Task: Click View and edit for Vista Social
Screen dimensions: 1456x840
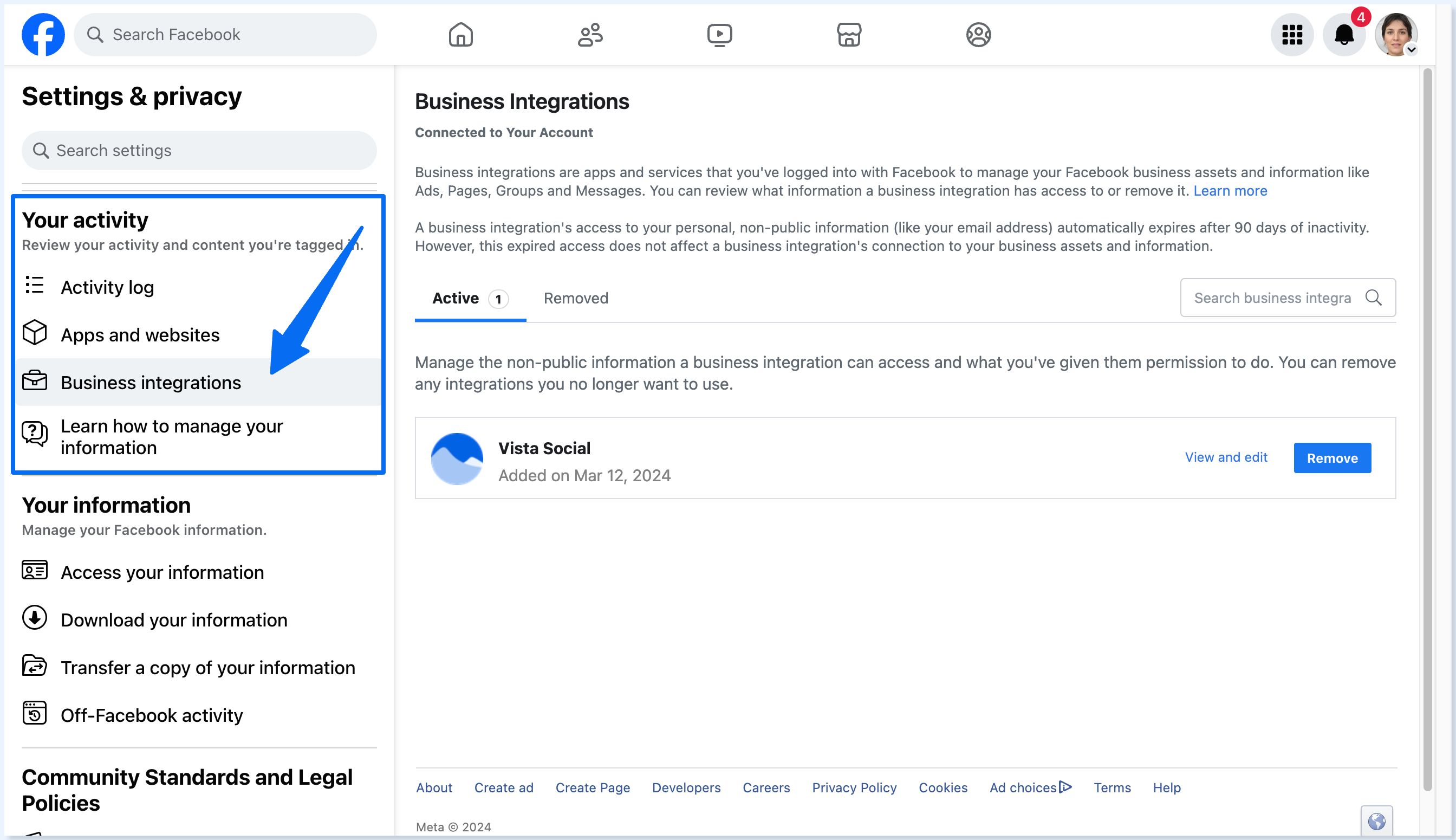Action: coord(1226,457)
